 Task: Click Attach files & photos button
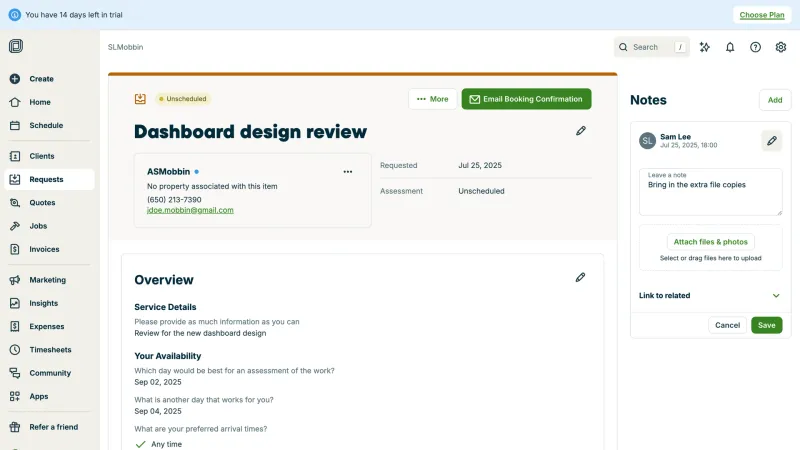(x=711, y=242)
